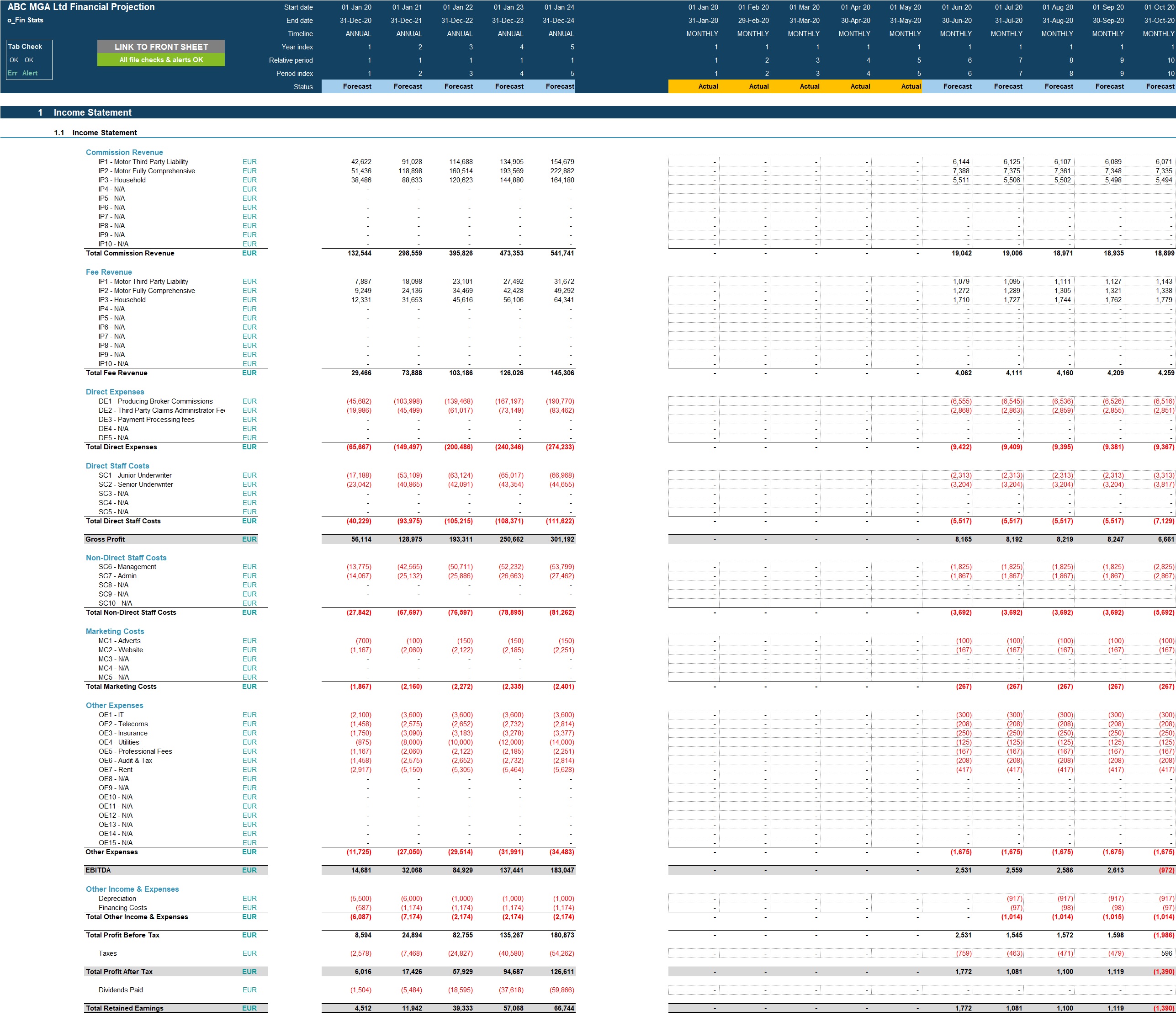Click the 31-Dec-20 end date header
Image resolution: width=1176 pixels, height=1022 pixels.
356,21
